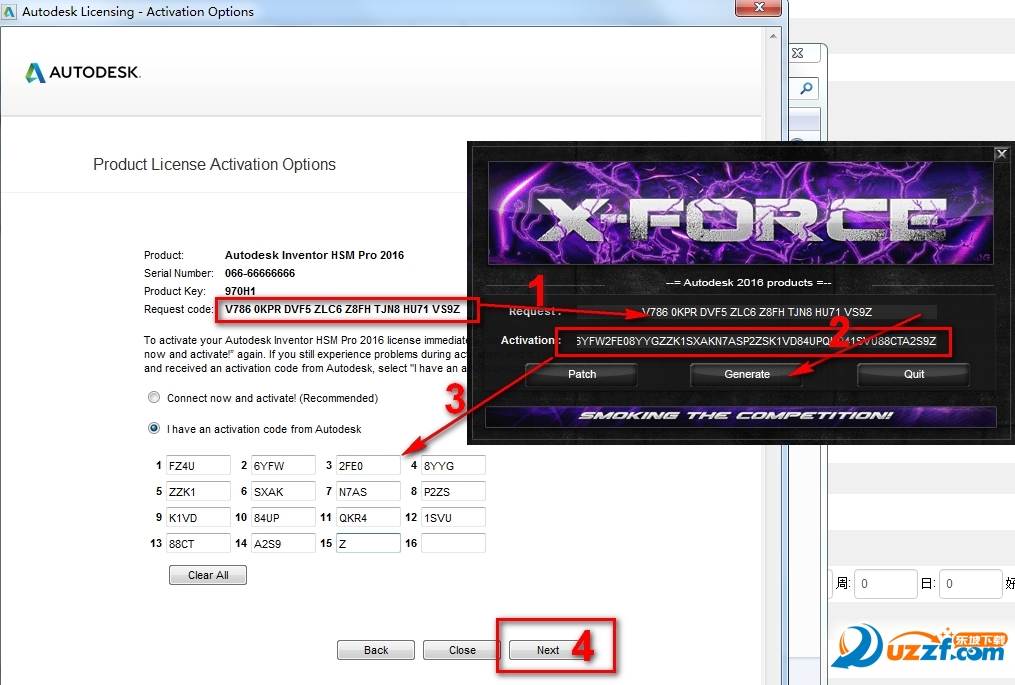Click activation code field 13 containing 88CT

coord(198,543)
